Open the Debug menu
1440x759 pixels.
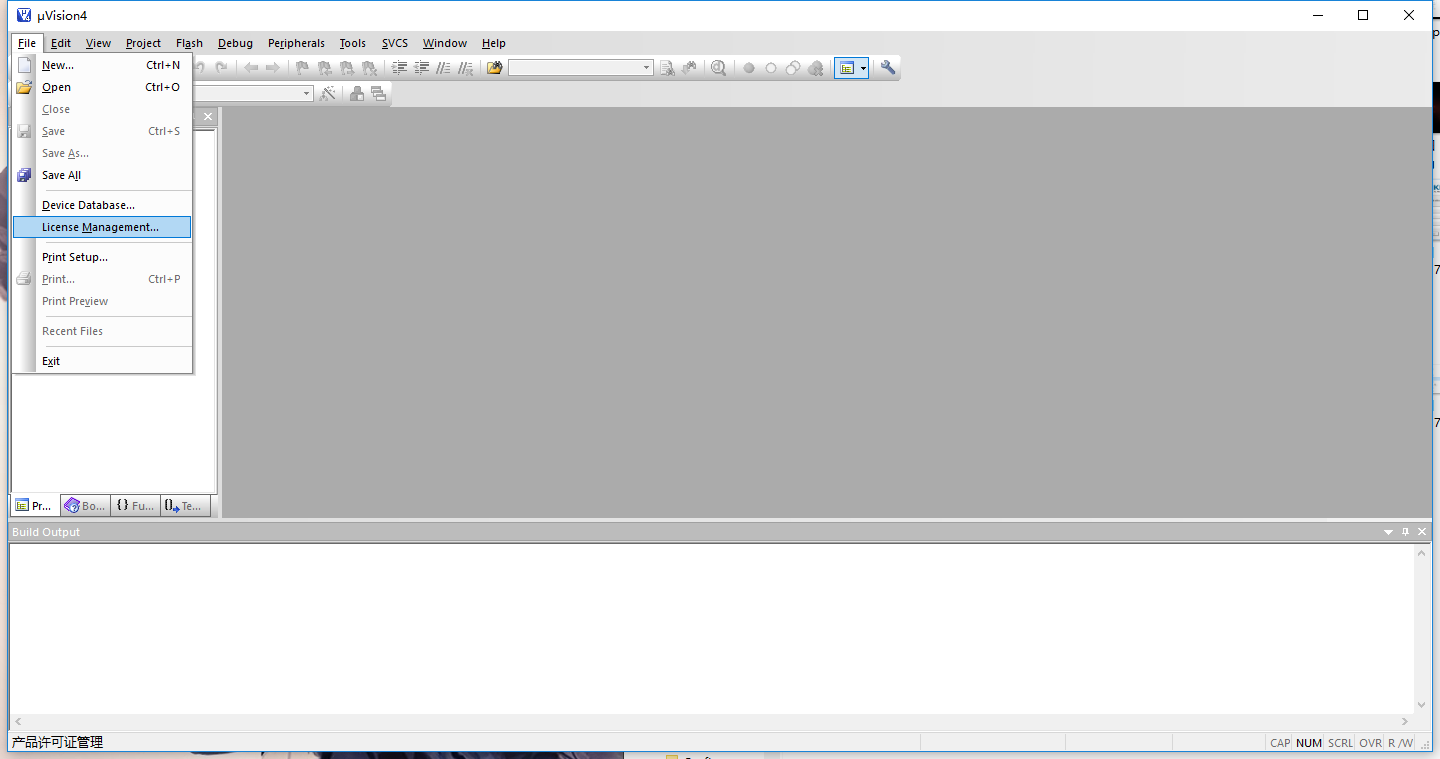(x=235, y=43)
